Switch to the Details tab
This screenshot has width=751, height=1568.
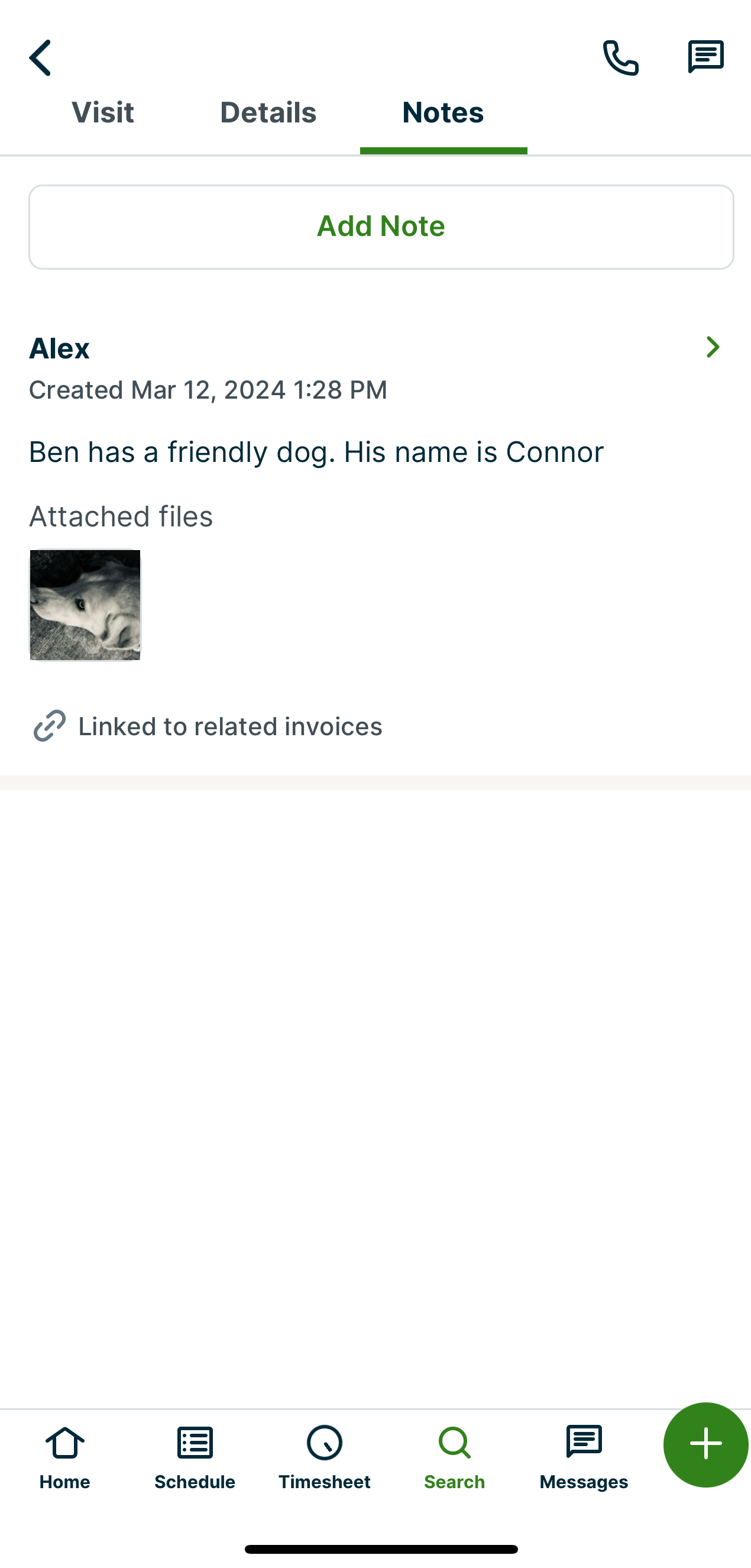268,112
